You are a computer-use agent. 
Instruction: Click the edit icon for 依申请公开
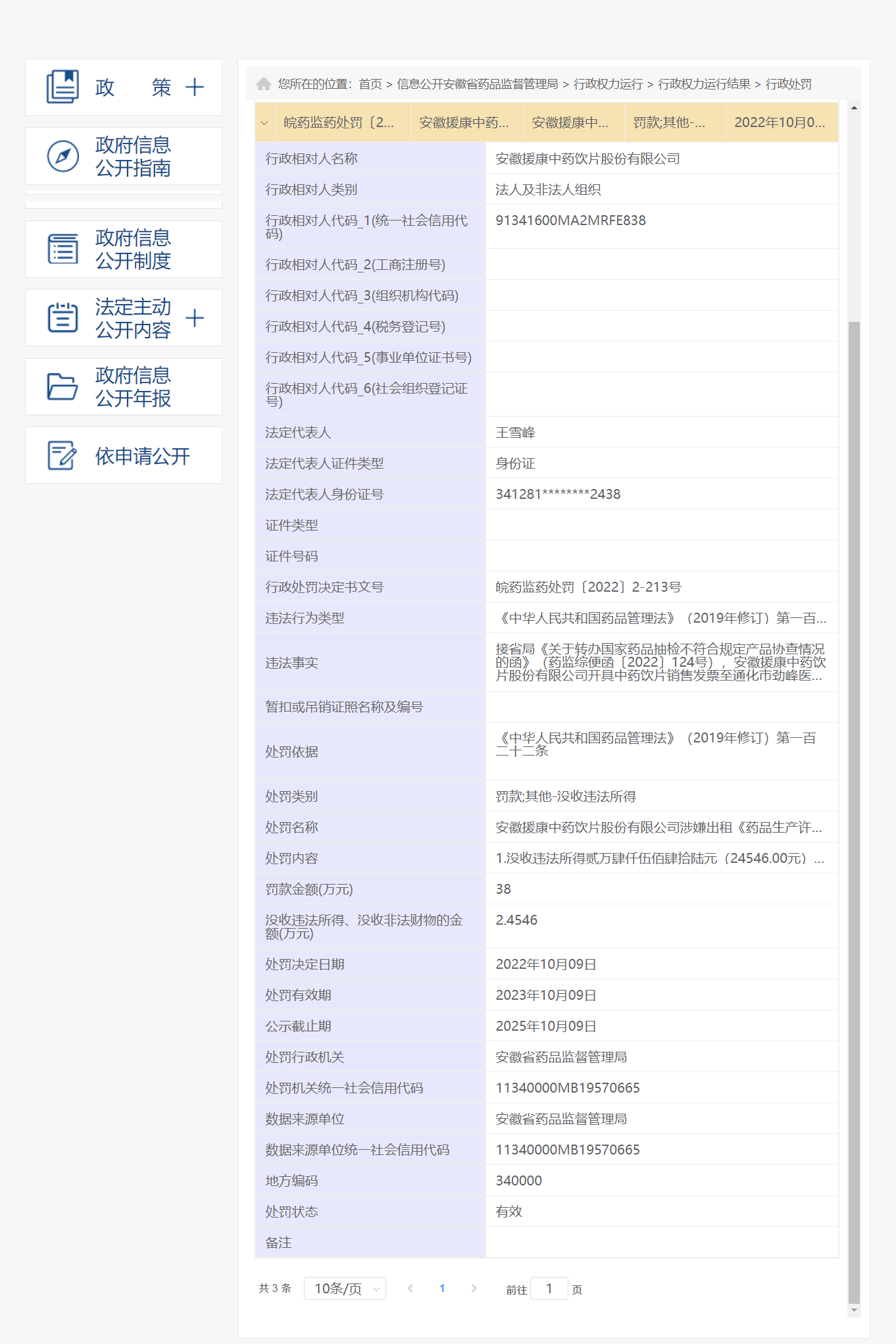point(62,455)
